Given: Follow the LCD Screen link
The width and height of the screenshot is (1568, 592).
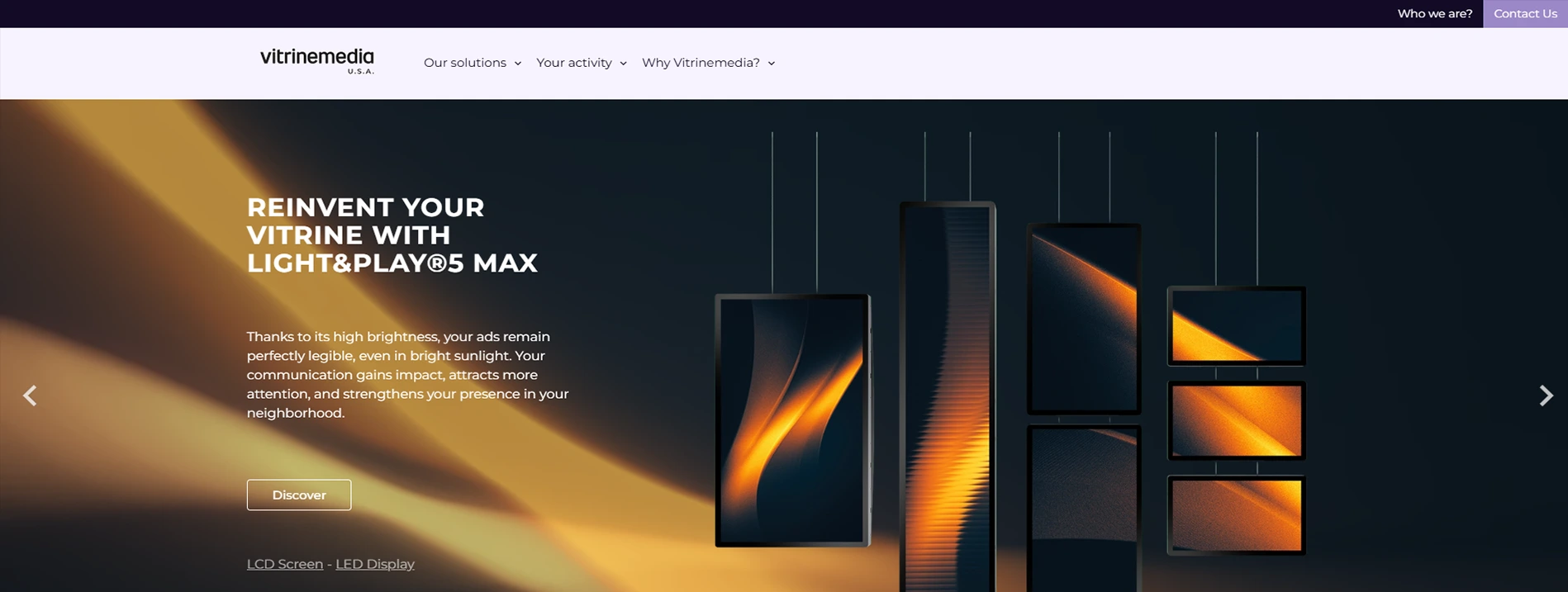Looking at the screenshot, I should (285, 564).
